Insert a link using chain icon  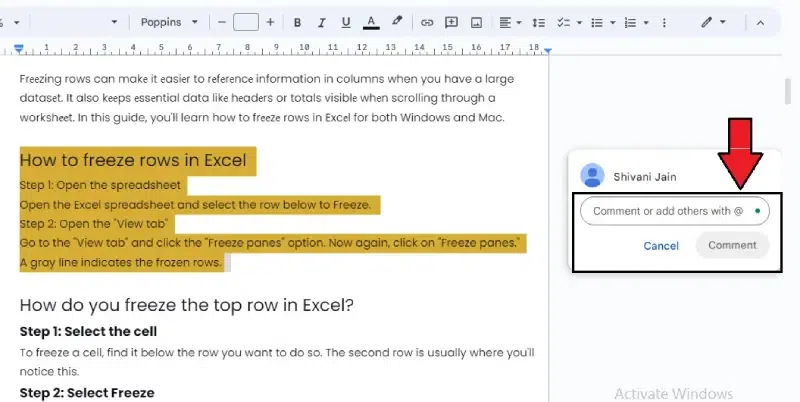[x=427, y=22]
